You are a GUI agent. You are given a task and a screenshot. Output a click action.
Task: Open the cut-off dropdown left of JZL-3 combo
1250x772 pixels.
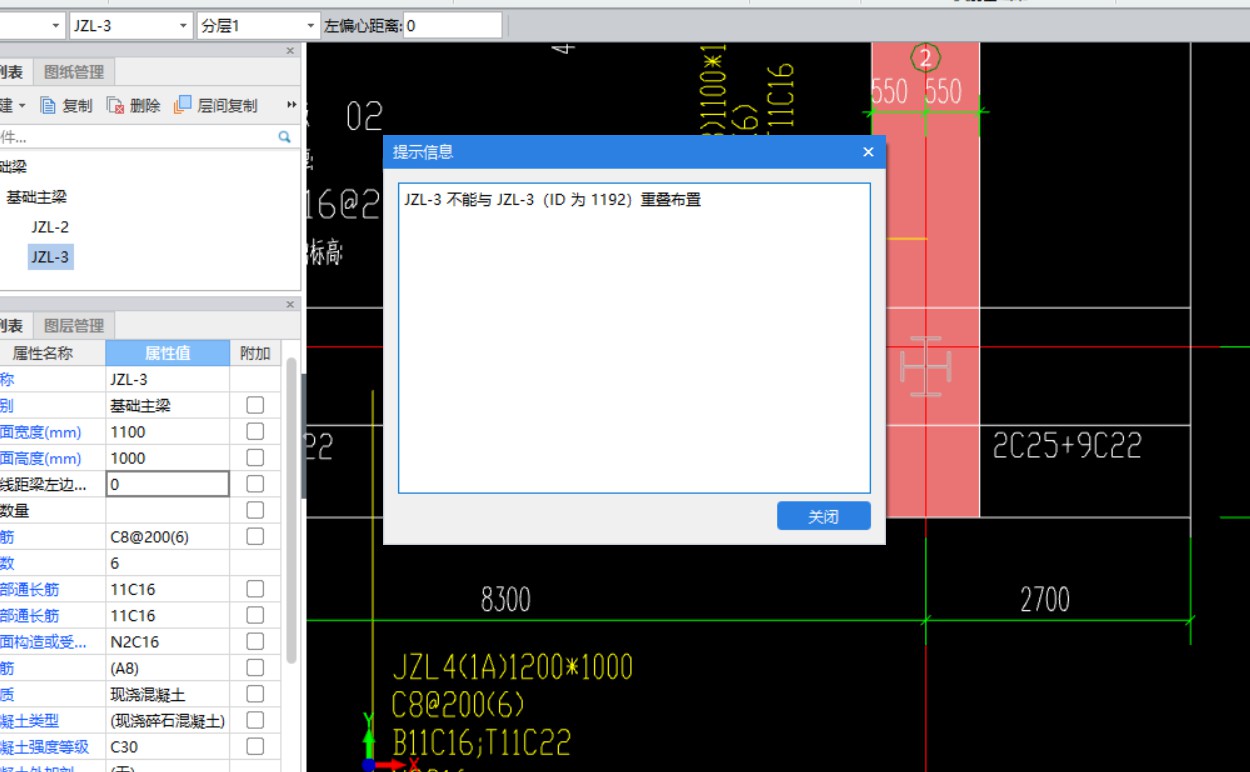point(55,26)
